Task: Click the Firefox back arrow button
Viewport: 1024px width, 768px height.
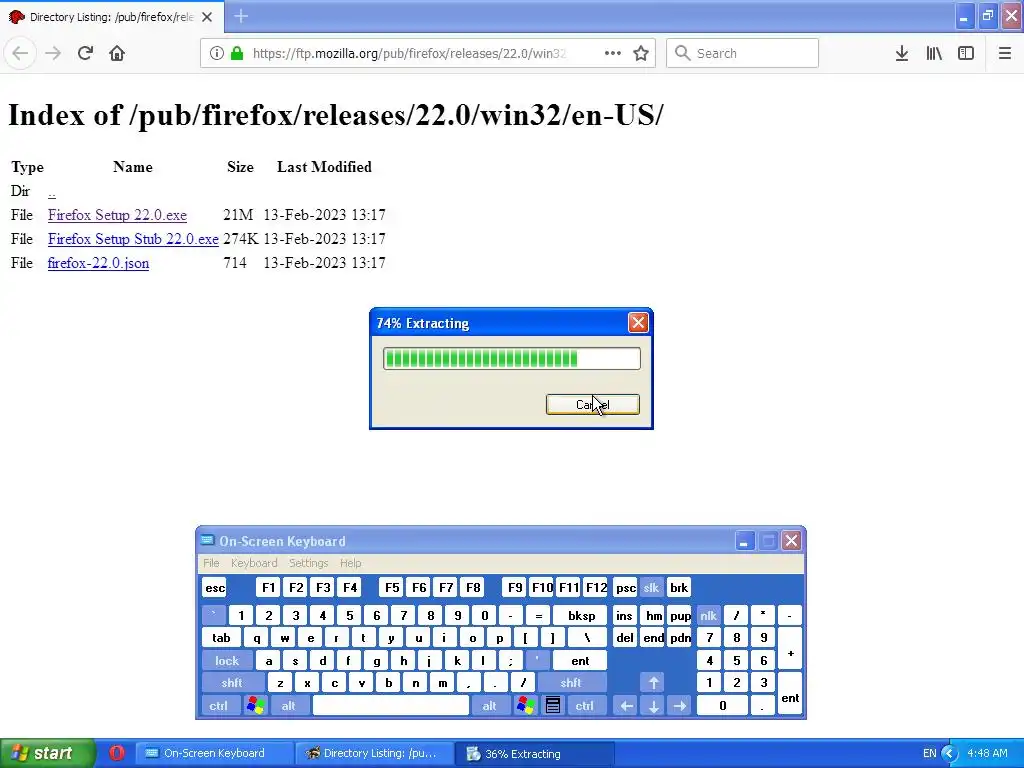Action: pyautogui.click(x=20, y=54)
